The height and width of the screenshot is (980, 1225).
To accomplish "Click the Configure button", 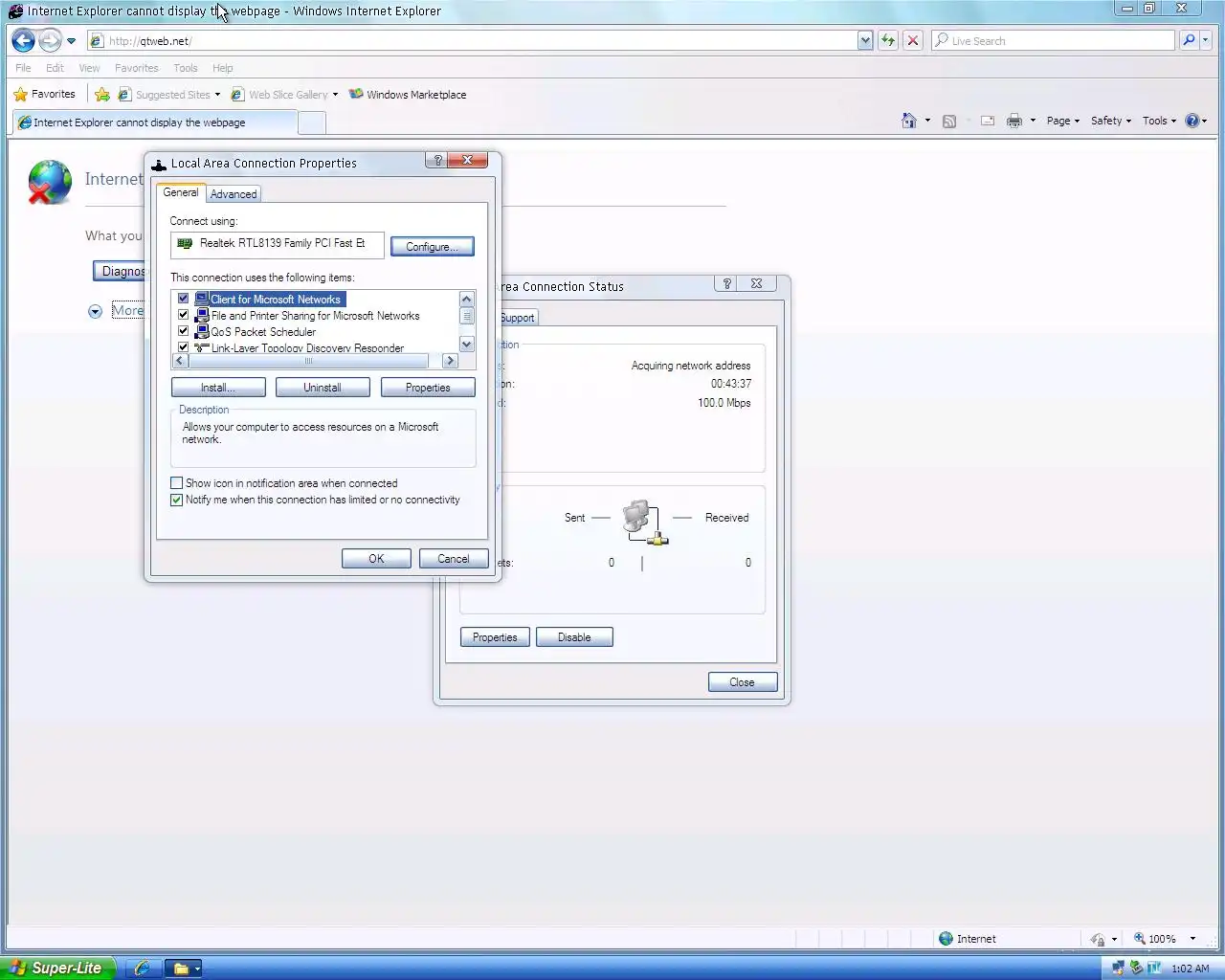I will click(432, 247).
